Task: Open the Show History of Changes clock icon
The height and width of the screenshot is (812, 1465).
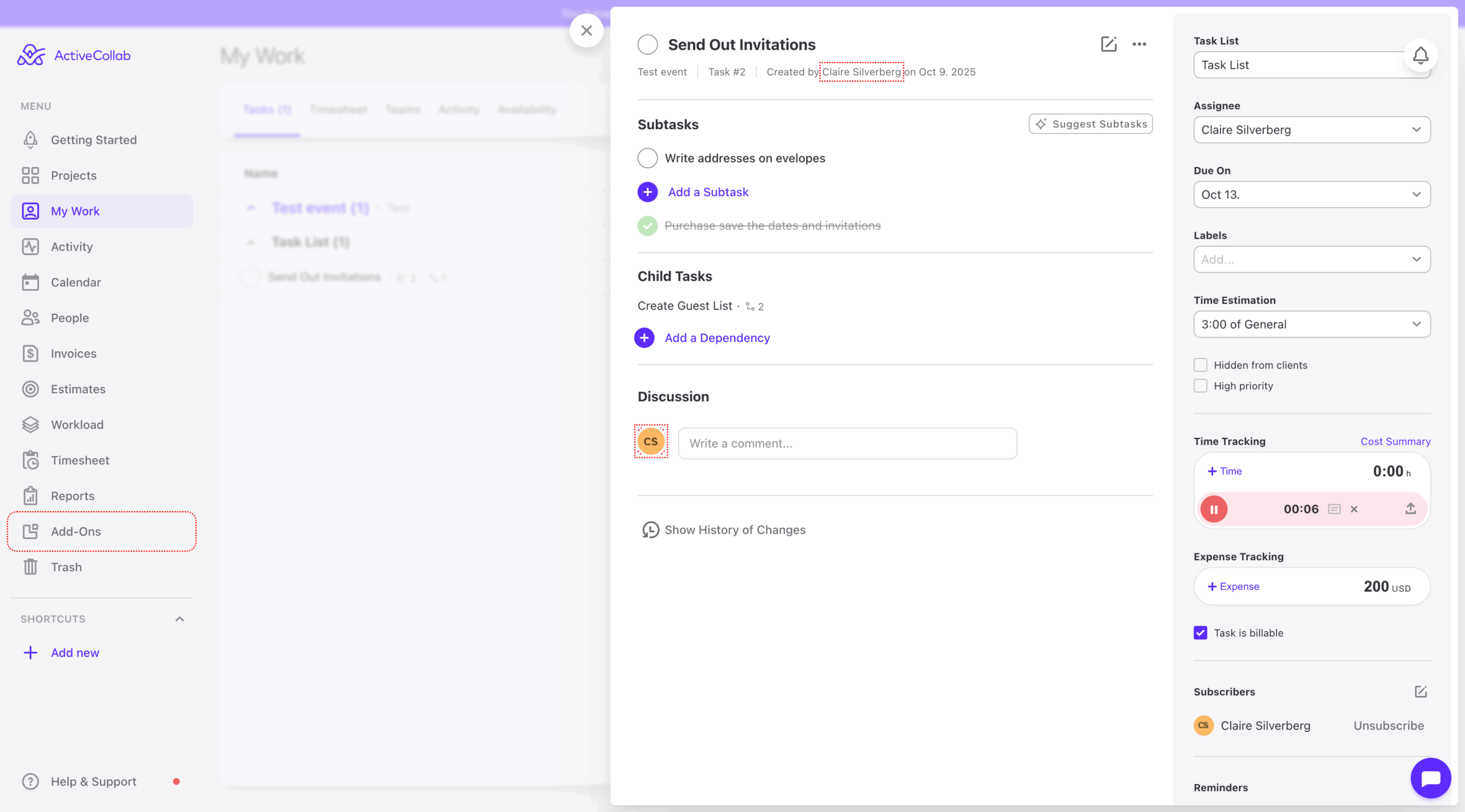Action: click(x=651, y=530)
